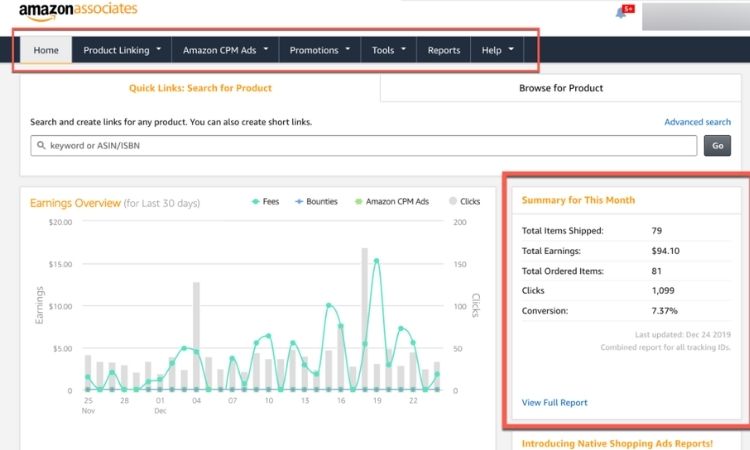Open the notifications bell icon
The height and width of the screenshot is (450, 750).
pyautogui.click(x=621, y=13)
